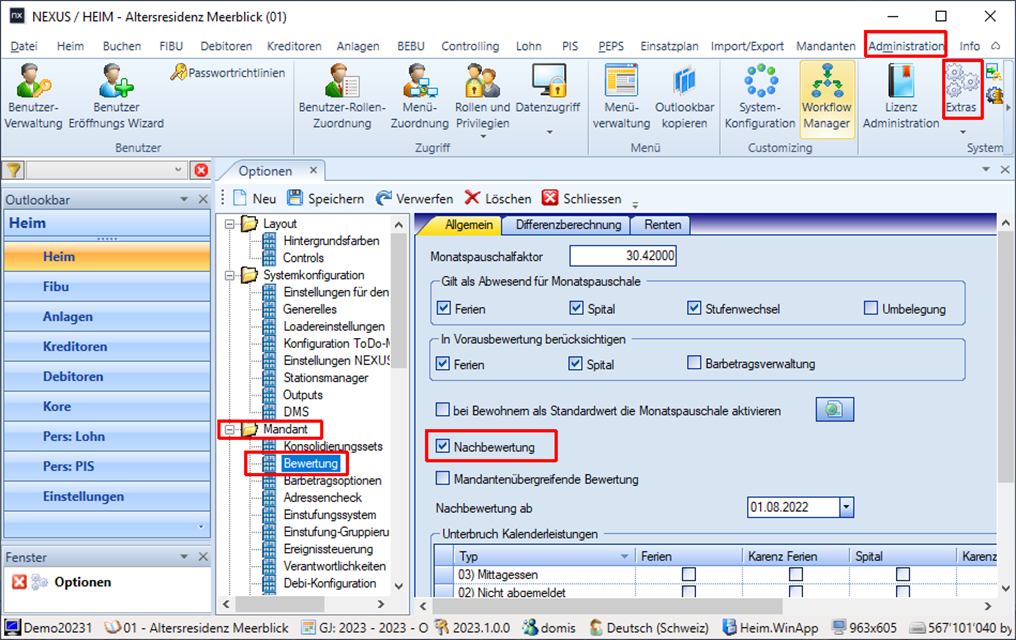The height and width of the screenshot is (640, 1016).
Task: Collapse the Systemkonfiguration tree folder
Action: pos(229,275)
